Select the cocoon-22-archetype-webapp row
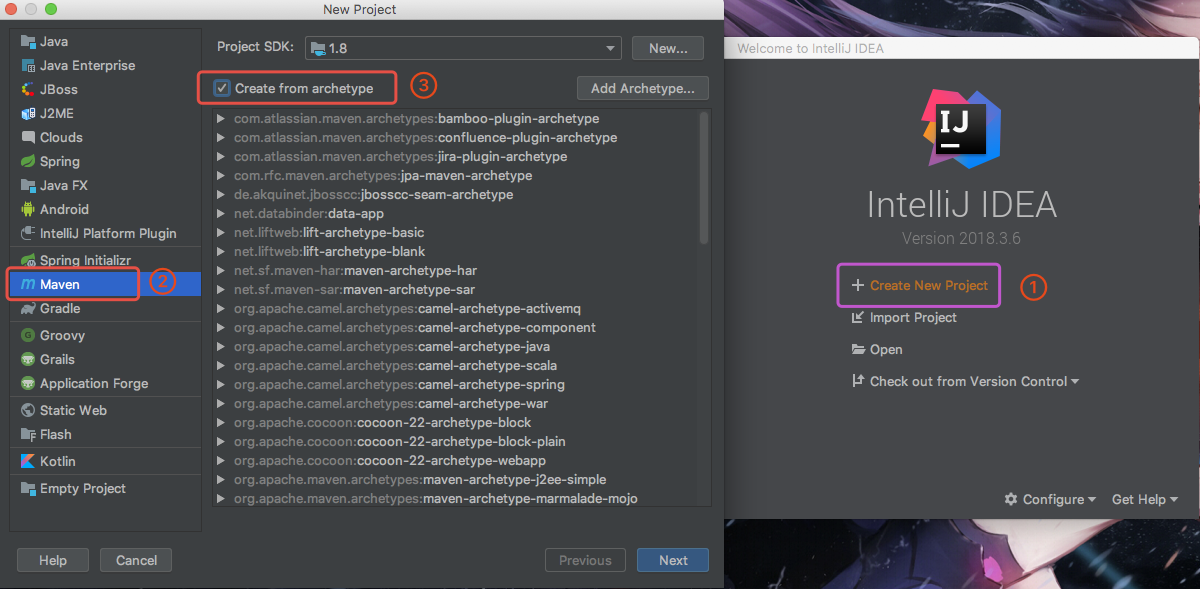Screen dimensions: 1200x589 (456, 461)
